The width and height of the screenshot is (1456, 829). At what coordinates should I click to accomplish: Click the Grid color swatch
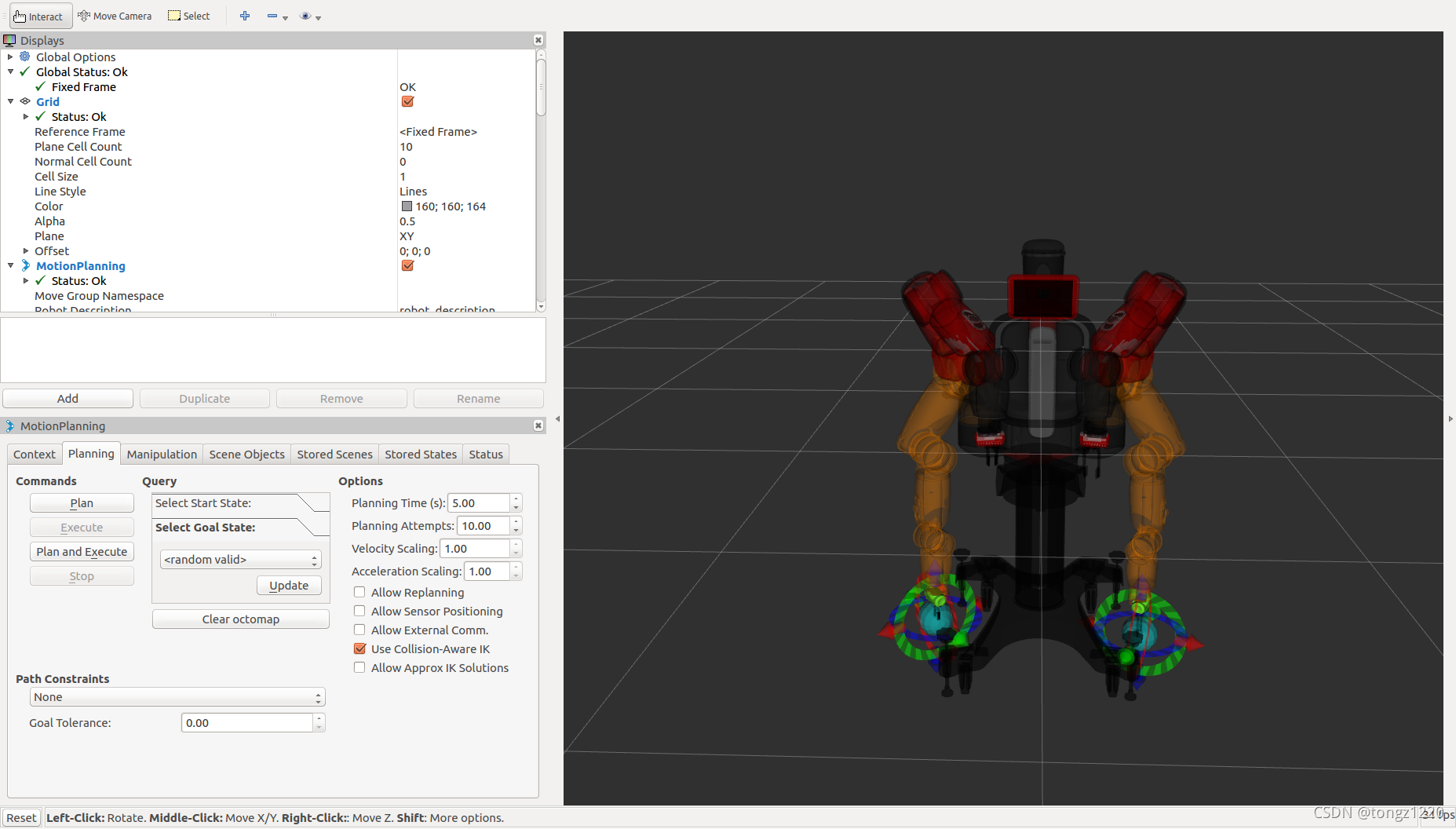(x=407, y=206)
